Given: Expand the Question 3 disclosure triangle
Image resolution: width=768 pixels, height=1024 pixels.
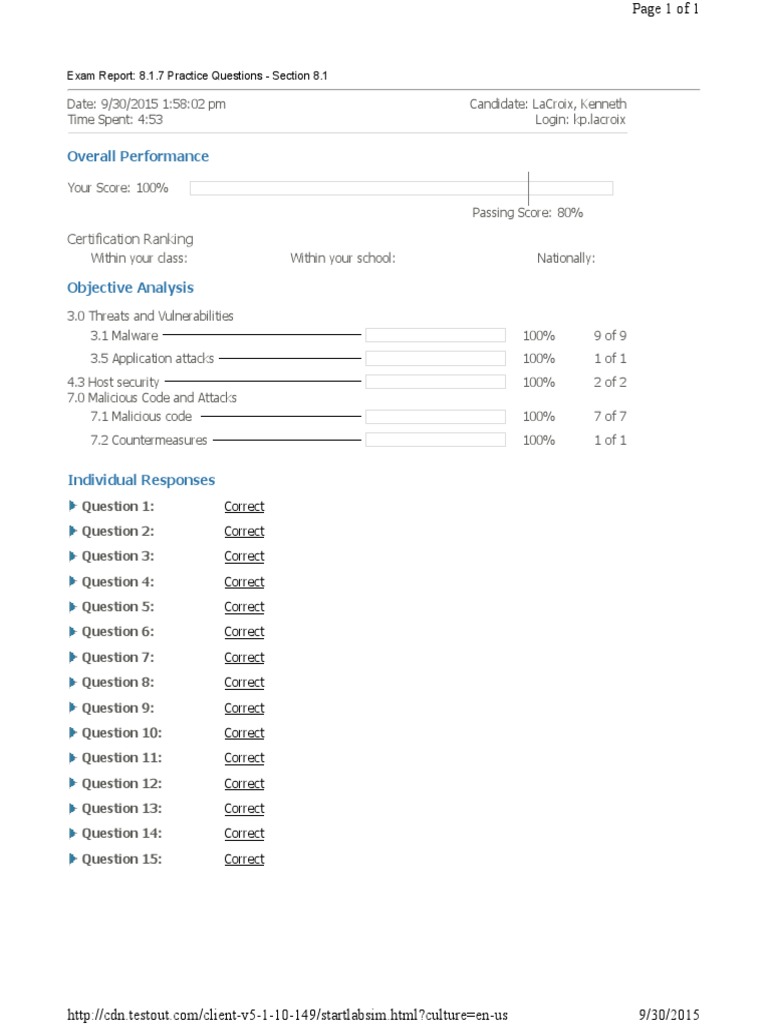Looking at the screenshot, I should coord(72,556).
